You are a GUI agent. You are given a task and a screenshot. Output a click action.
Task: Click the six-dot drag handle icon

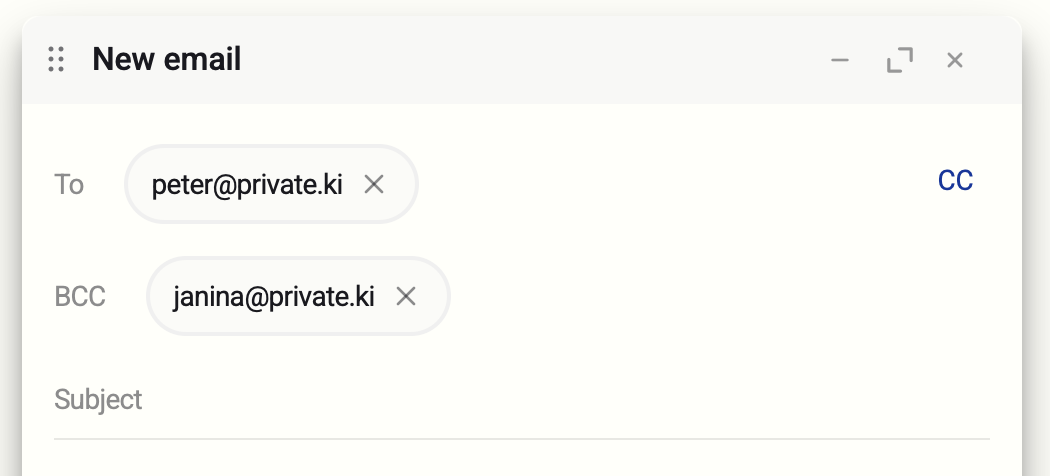tap(57, 60)
